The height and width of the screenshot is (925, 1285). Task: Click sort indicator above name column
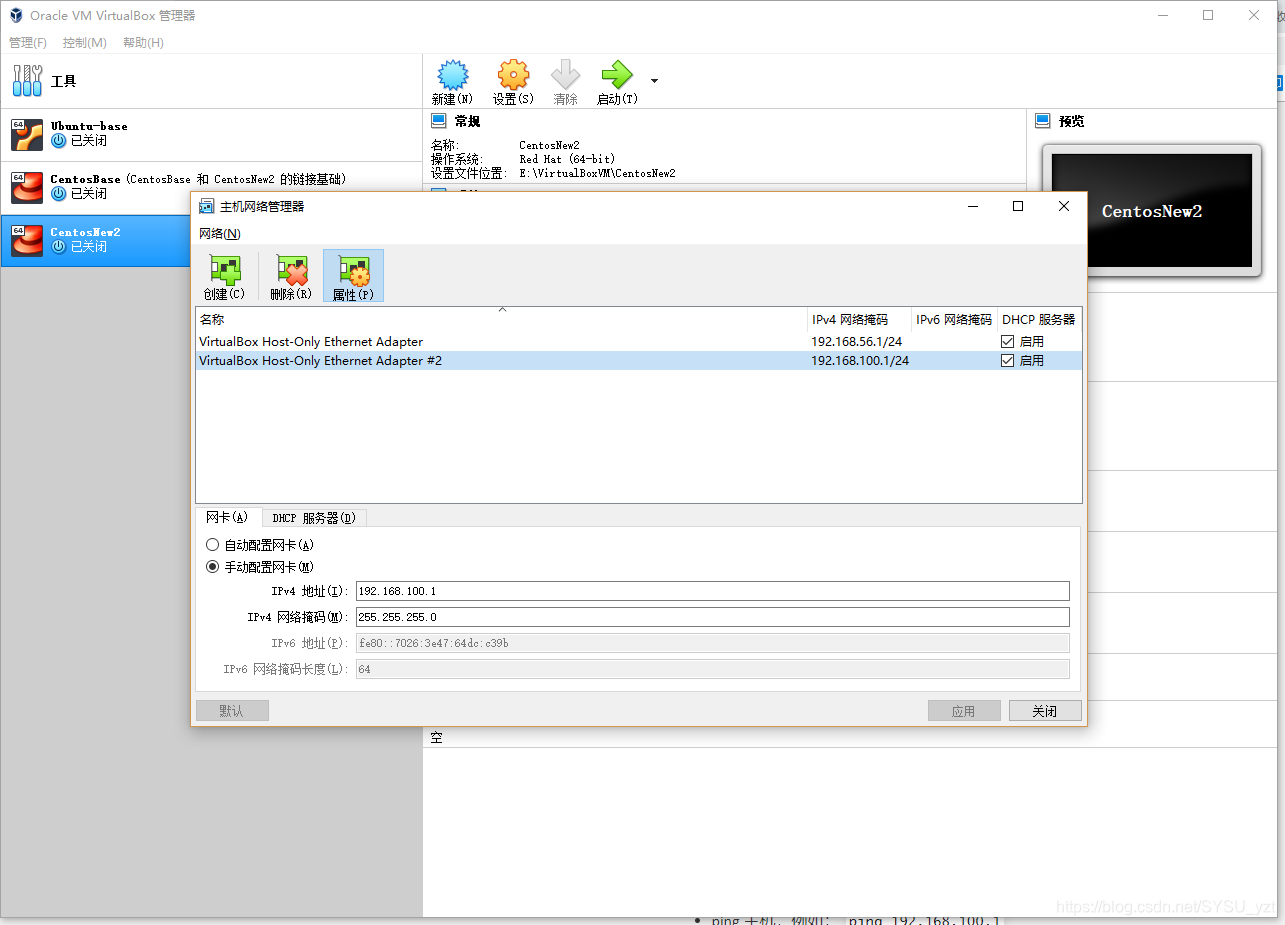[x=502, y=310]
